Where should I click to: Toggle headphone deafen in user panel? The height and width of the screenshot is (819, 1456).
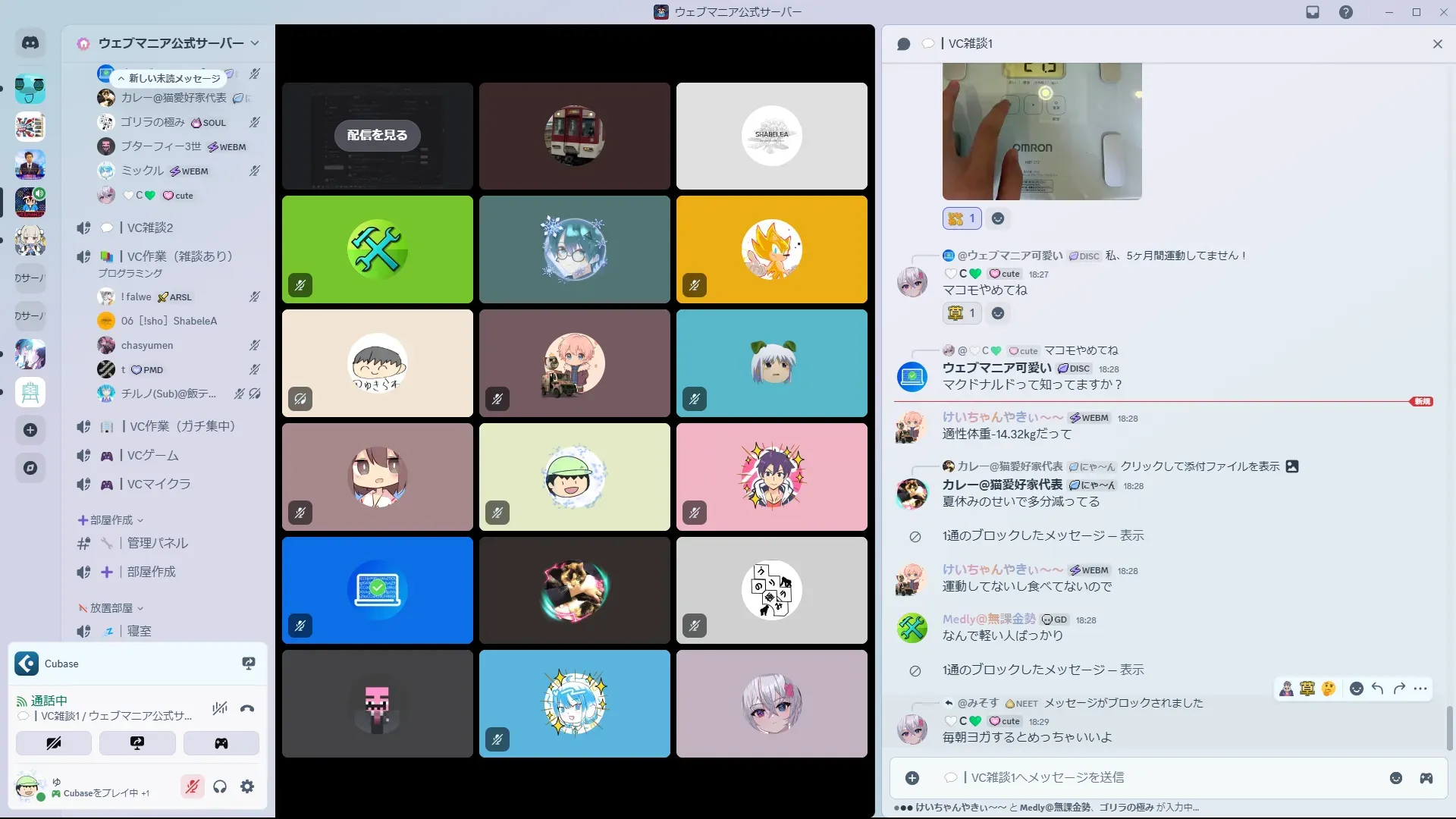(220, 787)
